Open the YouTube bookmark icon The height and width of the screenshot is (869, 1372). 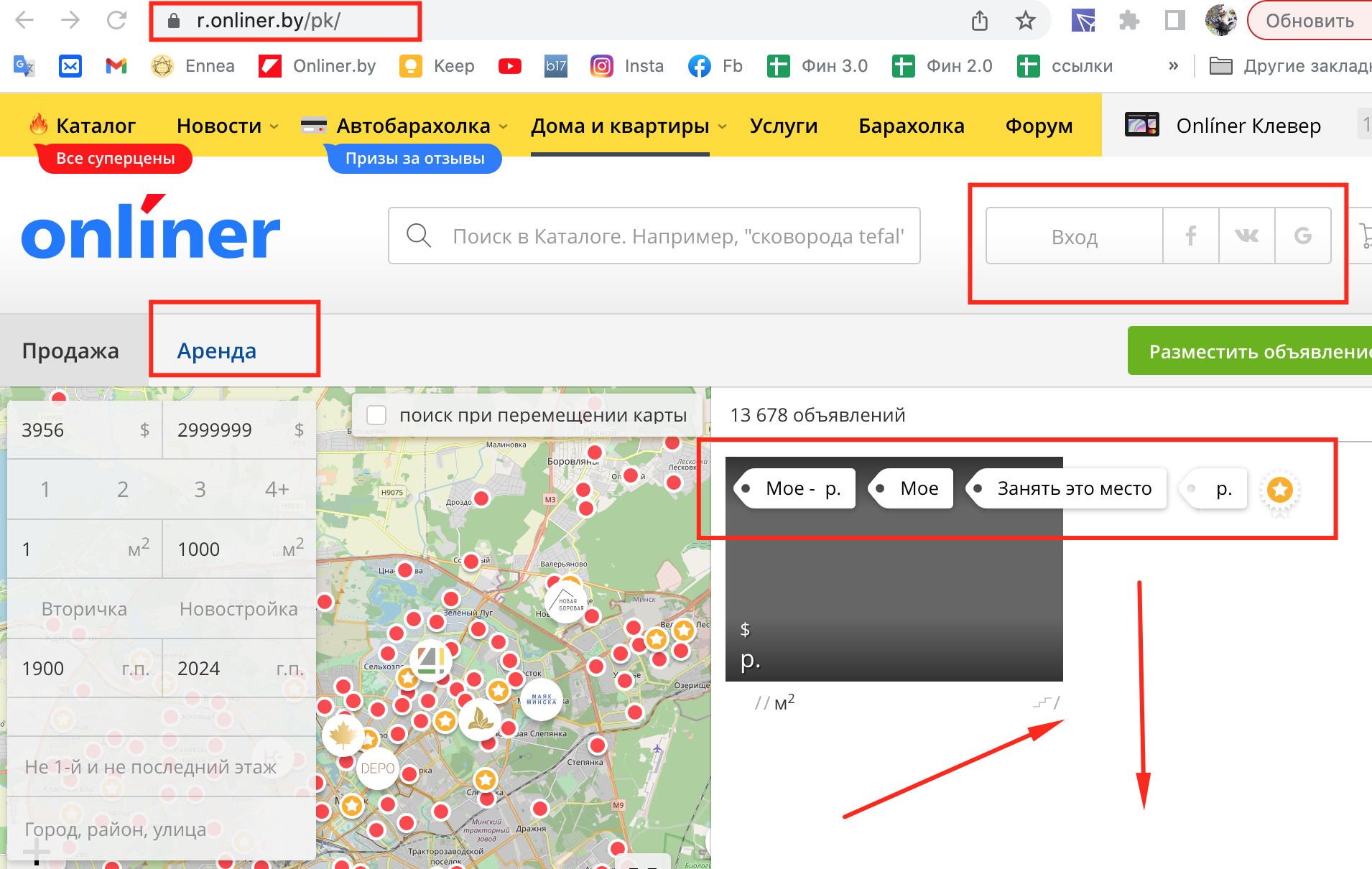point(510,66)
